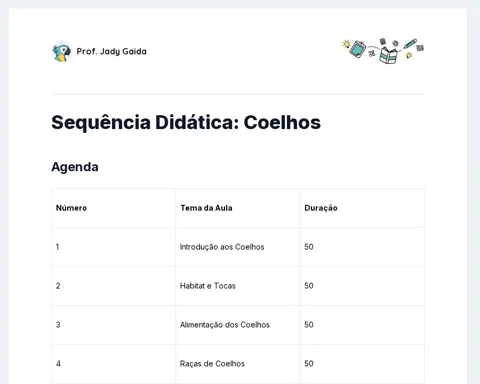This screenshot has width=480, height=384.
Task: Click lesson number 4 cell
Action: (113, 364)
